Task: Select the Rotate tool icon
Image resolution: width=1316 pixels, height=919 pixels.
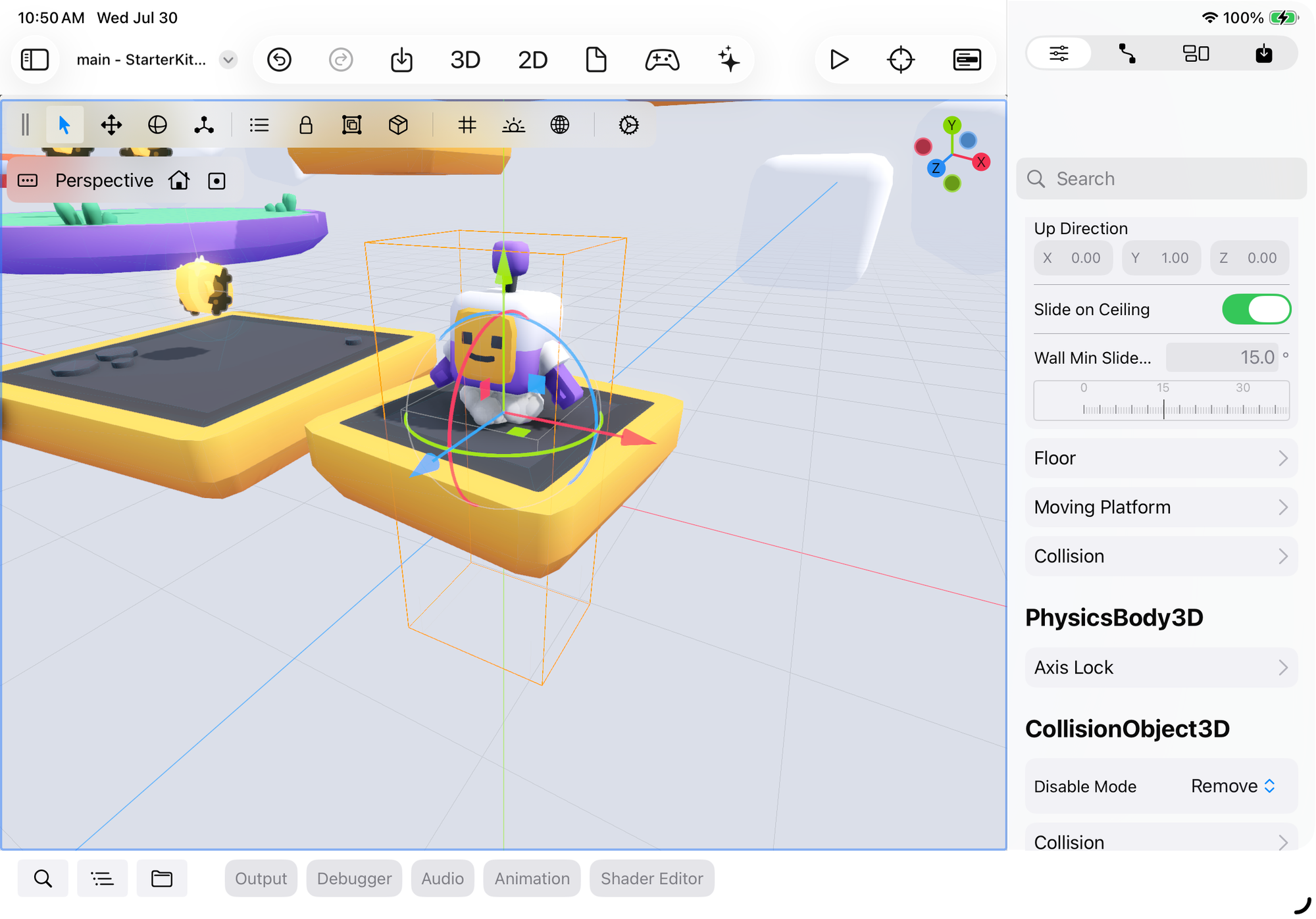Action: (157, 125)
